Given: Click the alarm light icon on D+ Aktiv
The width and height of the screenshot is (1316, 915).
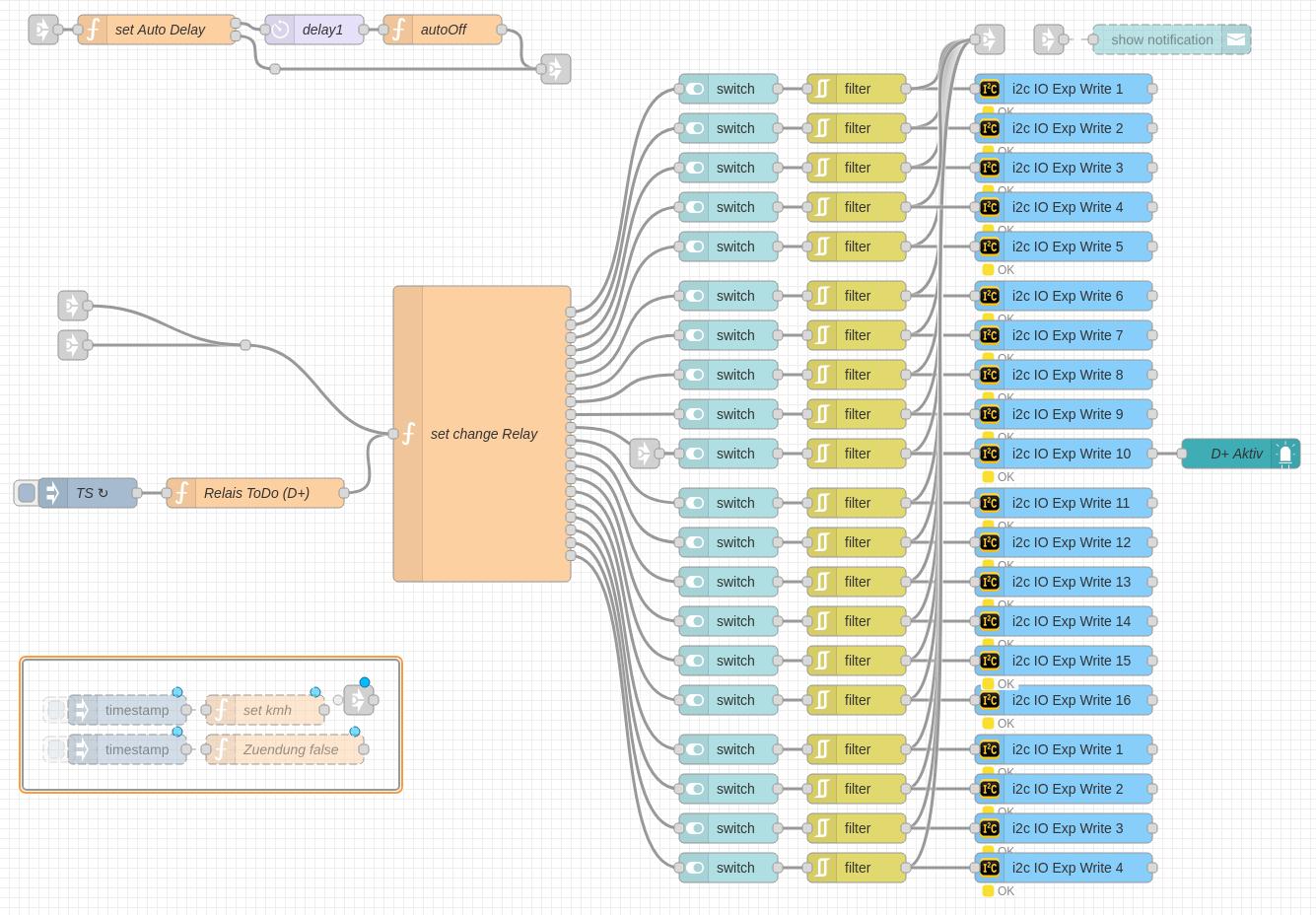Looking at the screenshot, I should [1285, 454].
